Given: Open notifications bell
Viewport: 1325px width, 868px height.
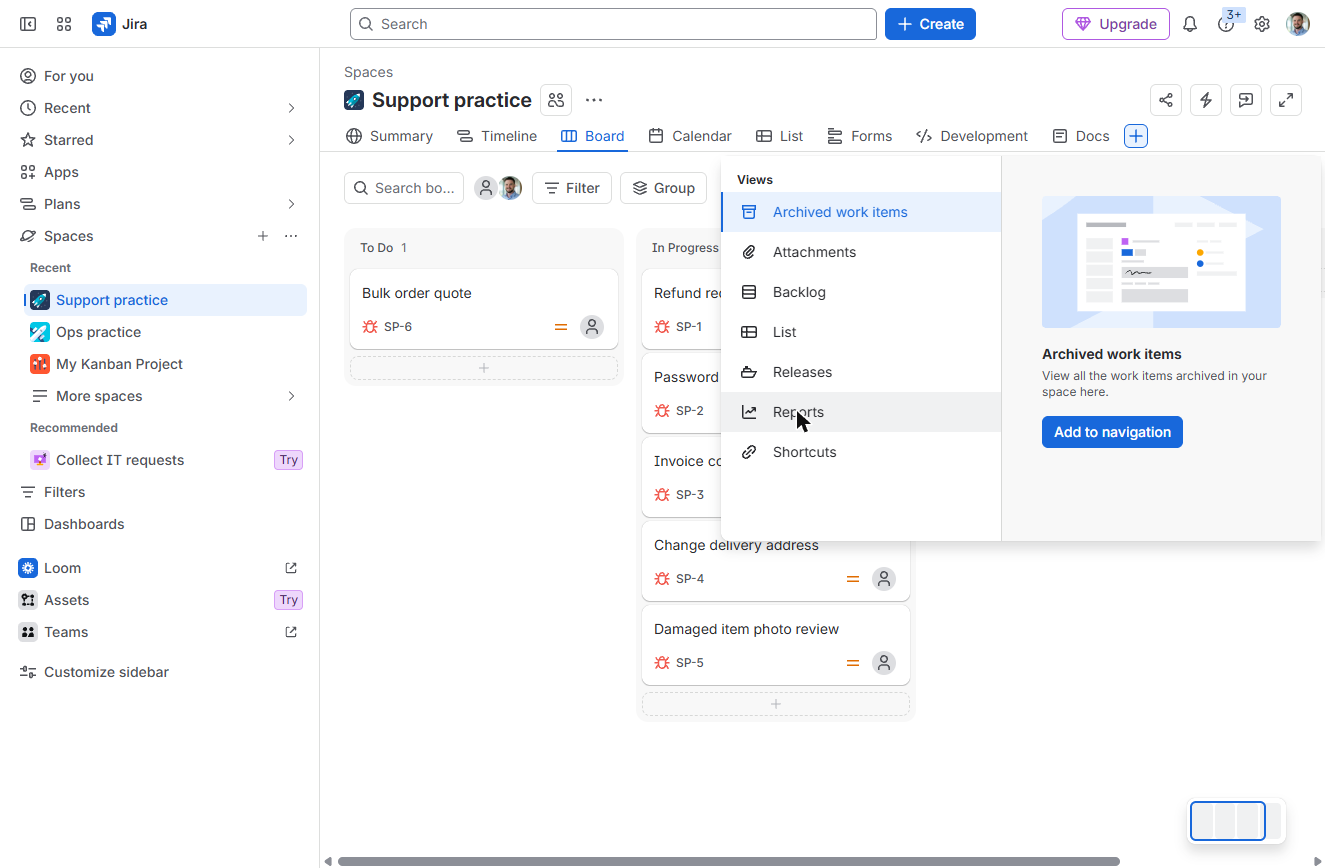Looking at the screenshot, I should (x=1190, y=24).
